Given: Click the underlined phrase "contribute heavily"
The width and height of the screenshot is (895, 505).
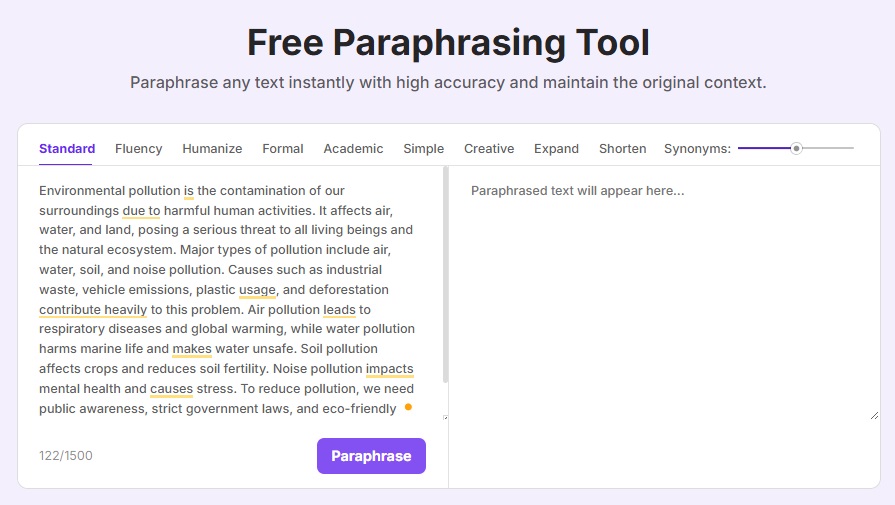Looking at the screenshot, I should [x=93, y=310].
